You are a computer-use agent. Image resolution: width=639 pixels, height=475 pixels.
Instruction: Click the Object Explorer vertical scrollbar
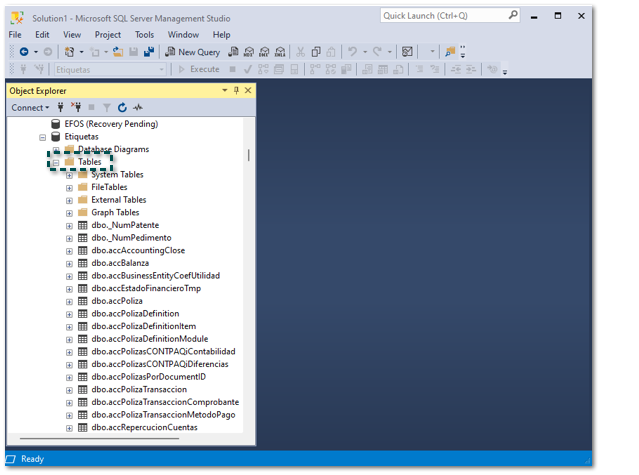249,155
